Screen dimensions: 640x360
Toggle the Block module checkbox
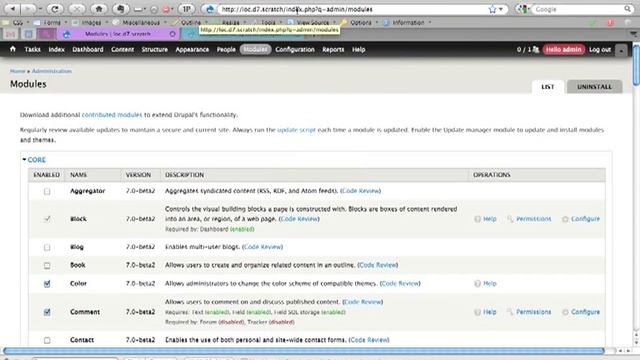point(47,219)
